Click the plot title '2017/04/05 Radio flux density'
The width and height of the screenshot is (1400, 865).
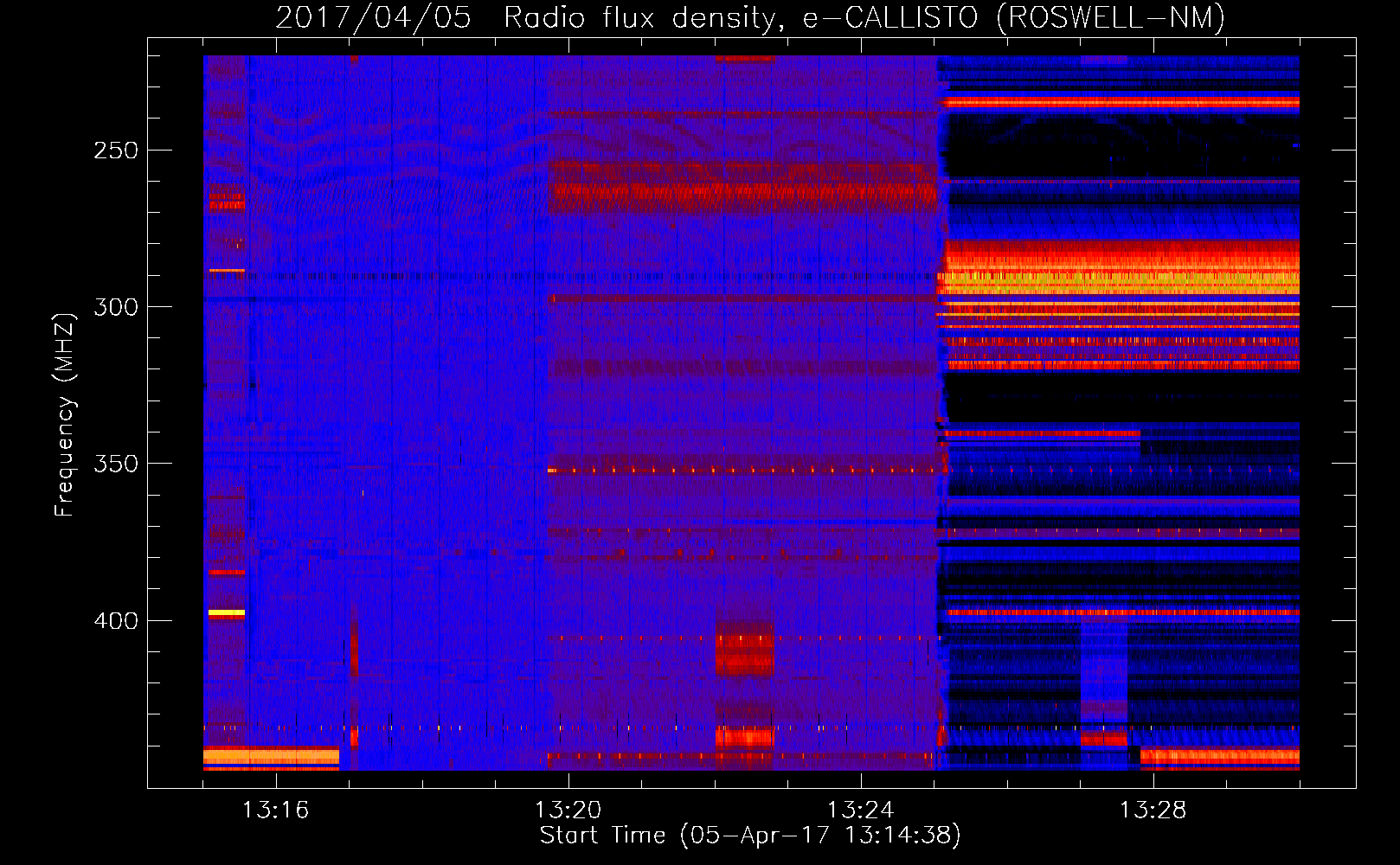[530, 18]
